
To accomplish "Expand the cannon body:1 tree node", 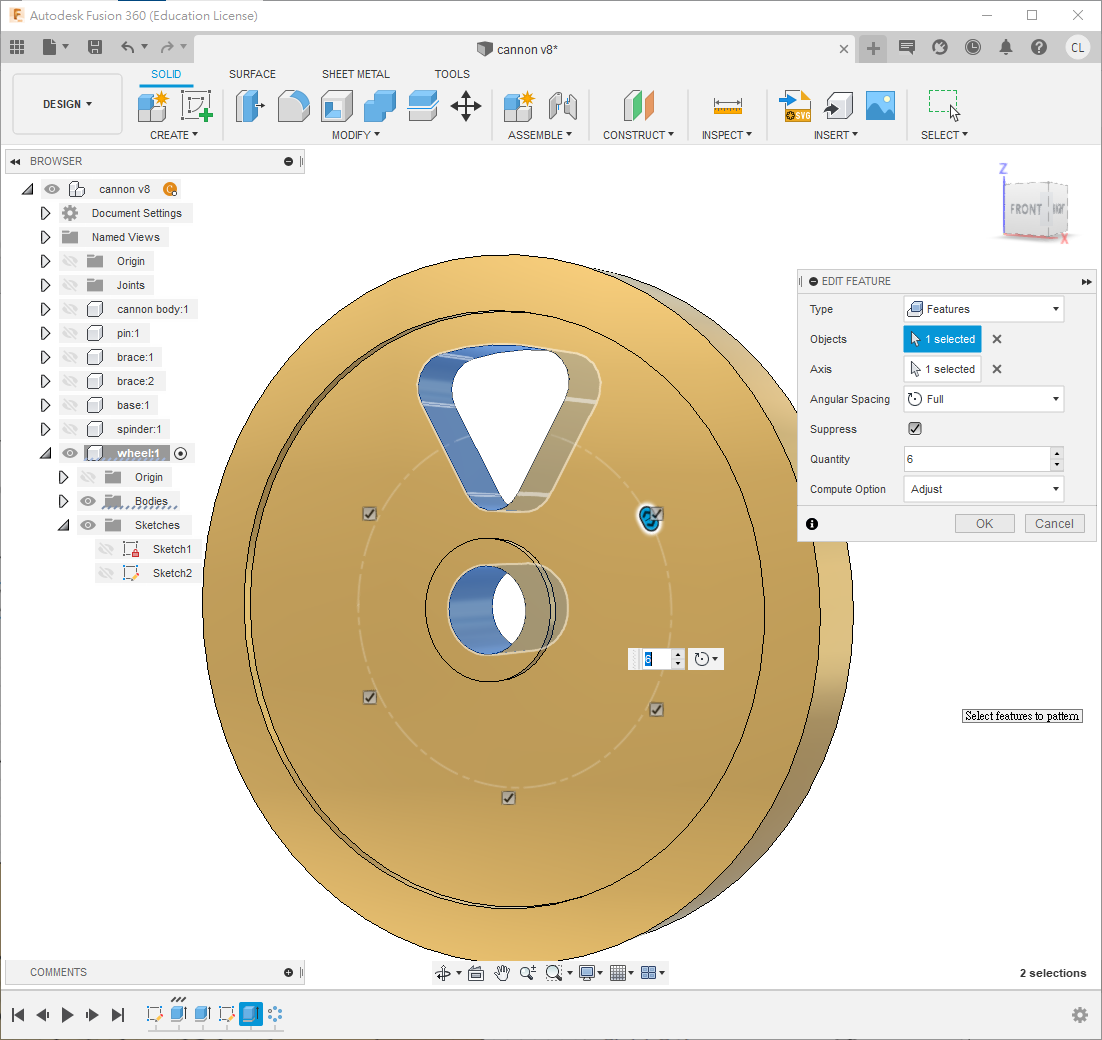I will click(x=45, y=309).
